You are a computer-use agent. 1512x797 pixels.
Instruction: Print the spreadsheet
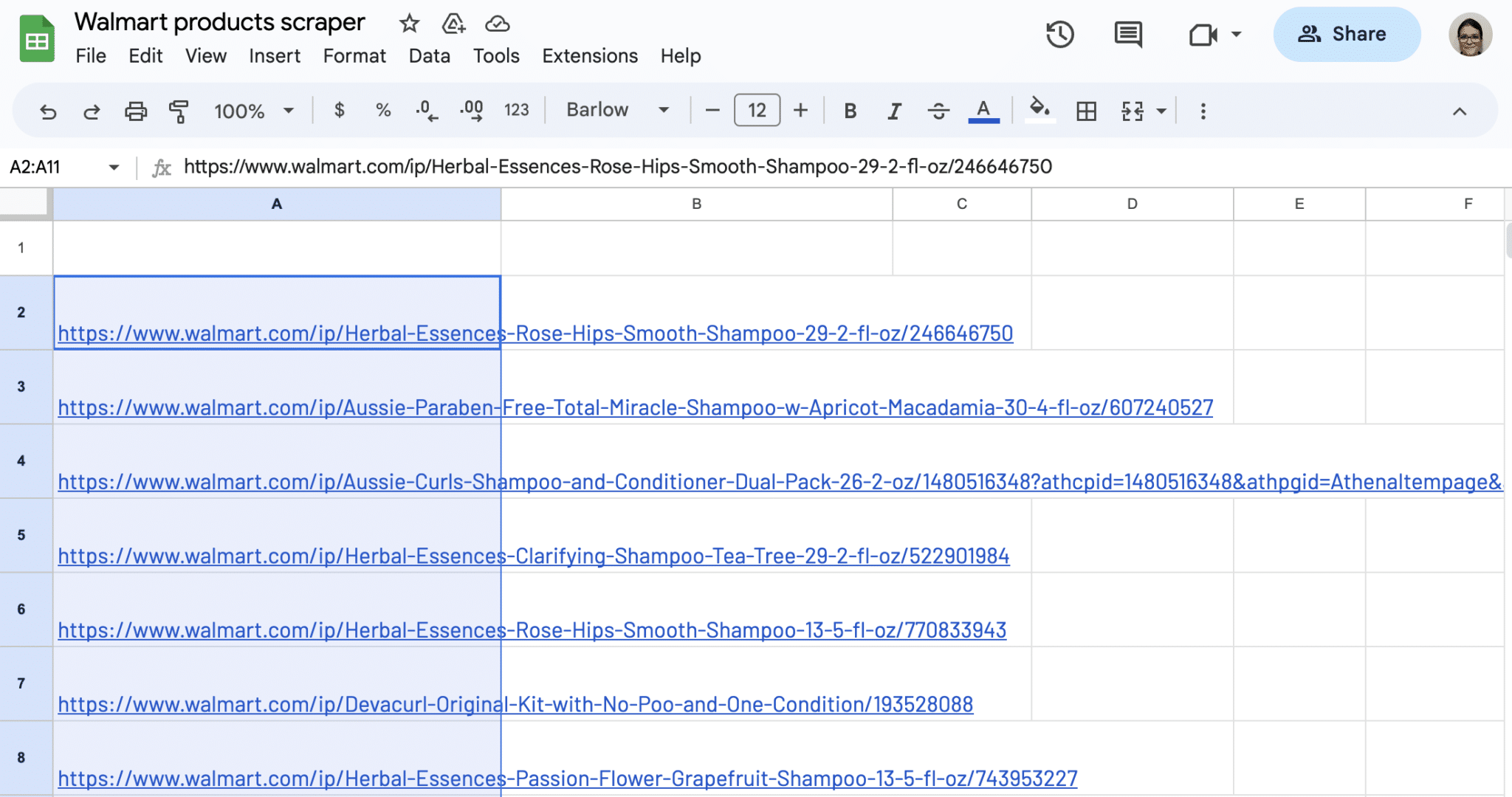click(136, 111)
